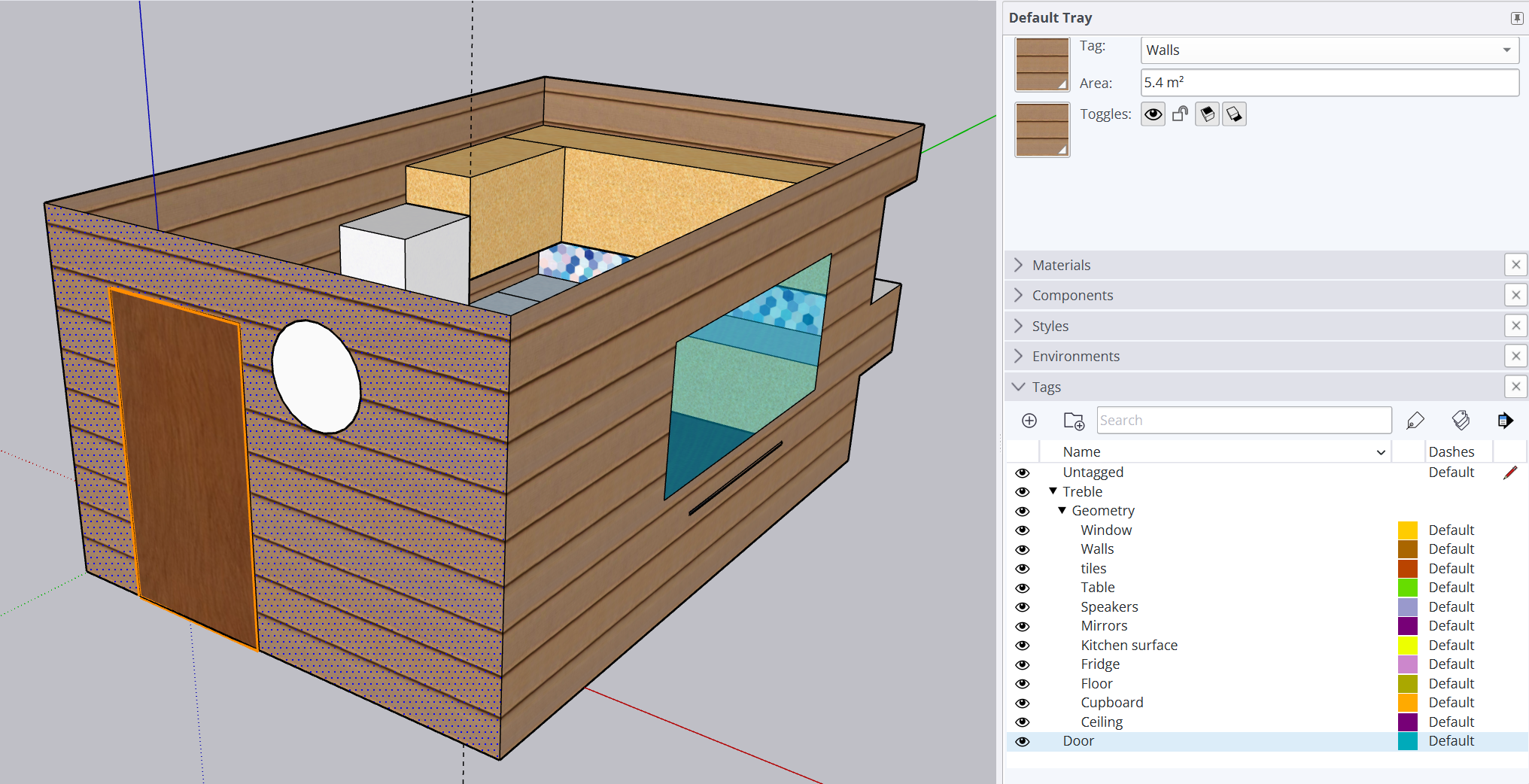
Task: Click the Add Tag plus icon
Action: pyautogui.click(x=1029, y=421)
